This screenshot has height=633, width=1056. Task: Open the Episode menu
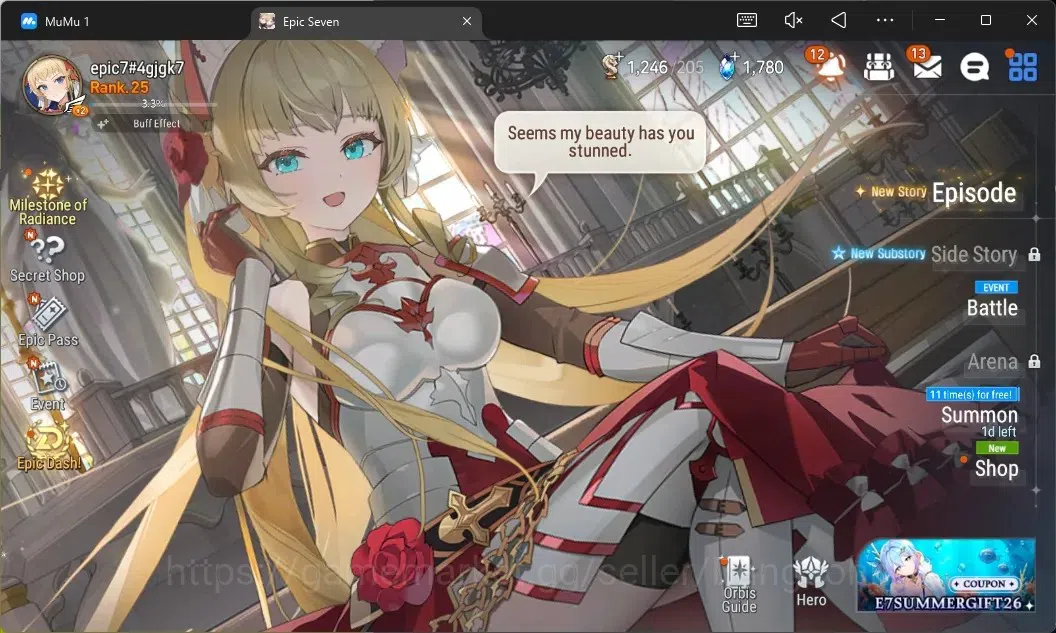pos(974,193)
